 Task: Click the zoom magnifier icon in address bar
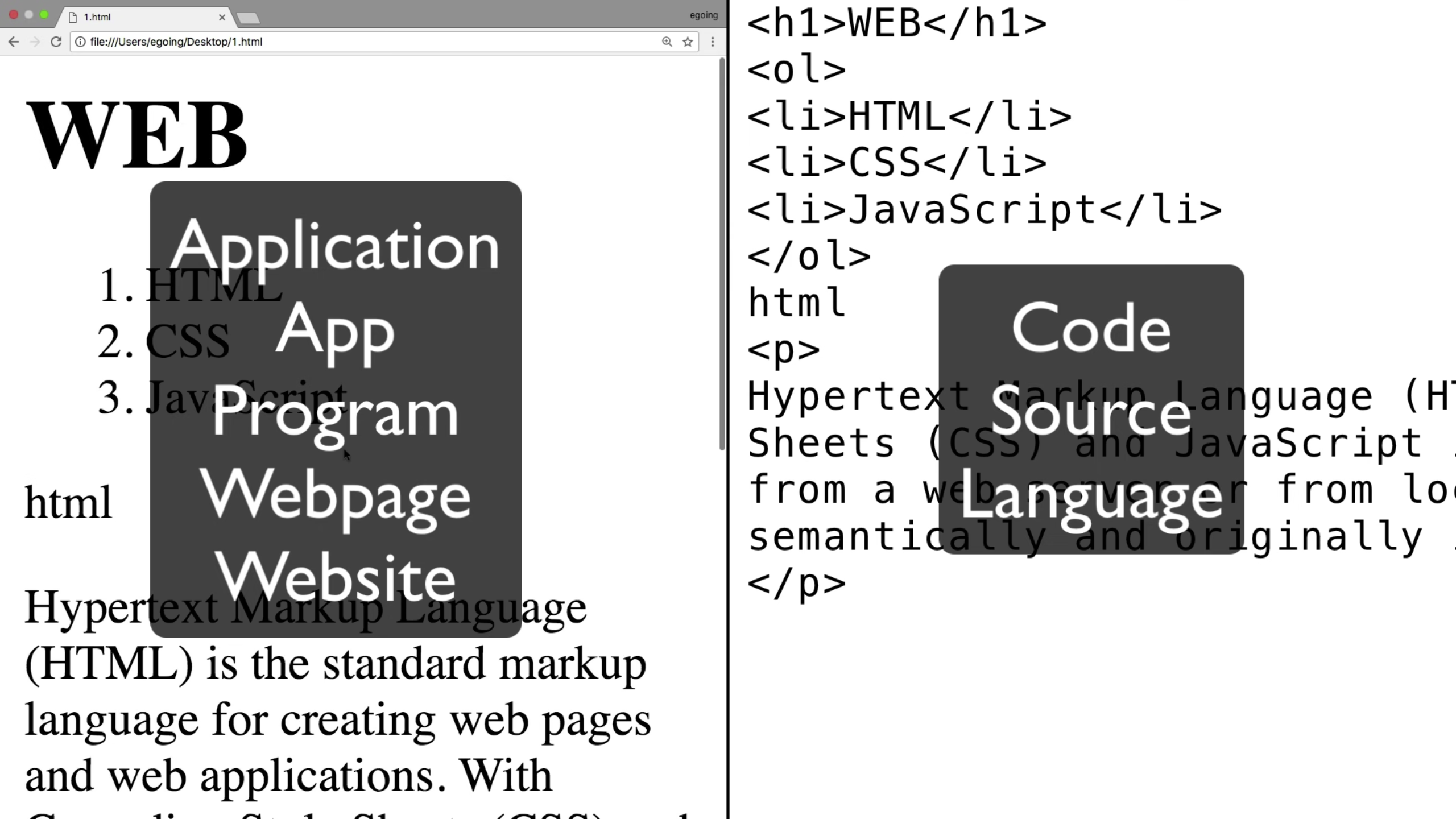(x=667, y=42)
